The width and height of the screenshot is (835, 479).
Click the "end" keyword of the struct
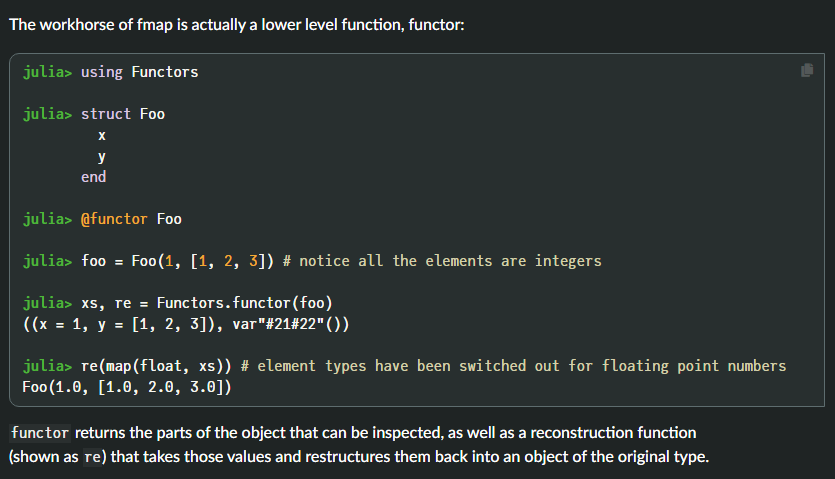[x=93, y=177]
